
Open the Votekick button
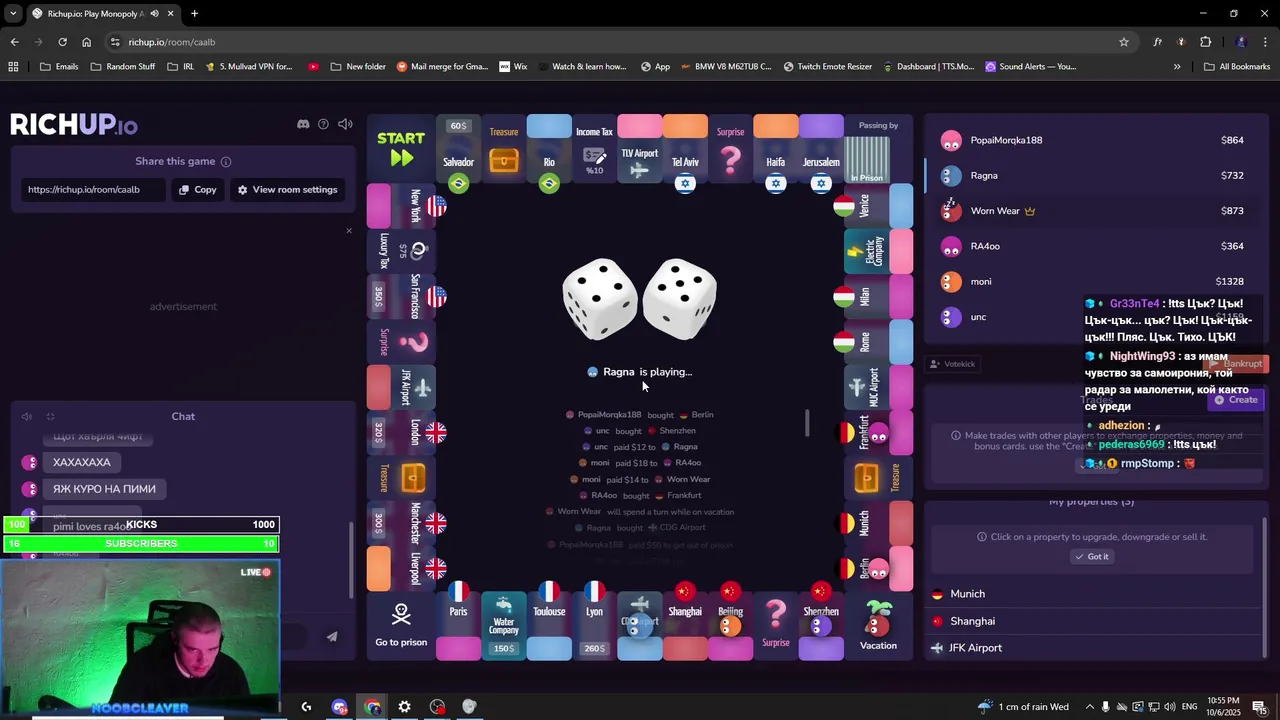[953, 364]
